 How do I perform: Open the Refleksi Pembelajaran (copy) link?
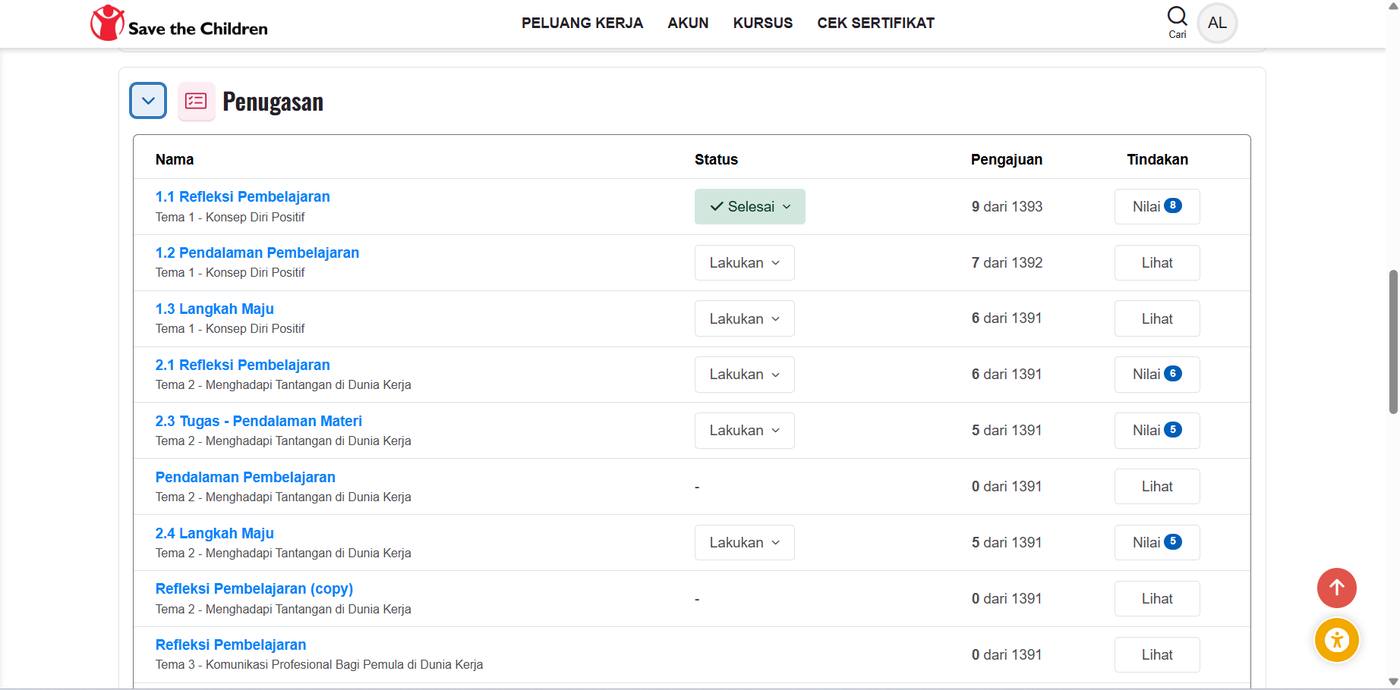[x=254, y=589]
